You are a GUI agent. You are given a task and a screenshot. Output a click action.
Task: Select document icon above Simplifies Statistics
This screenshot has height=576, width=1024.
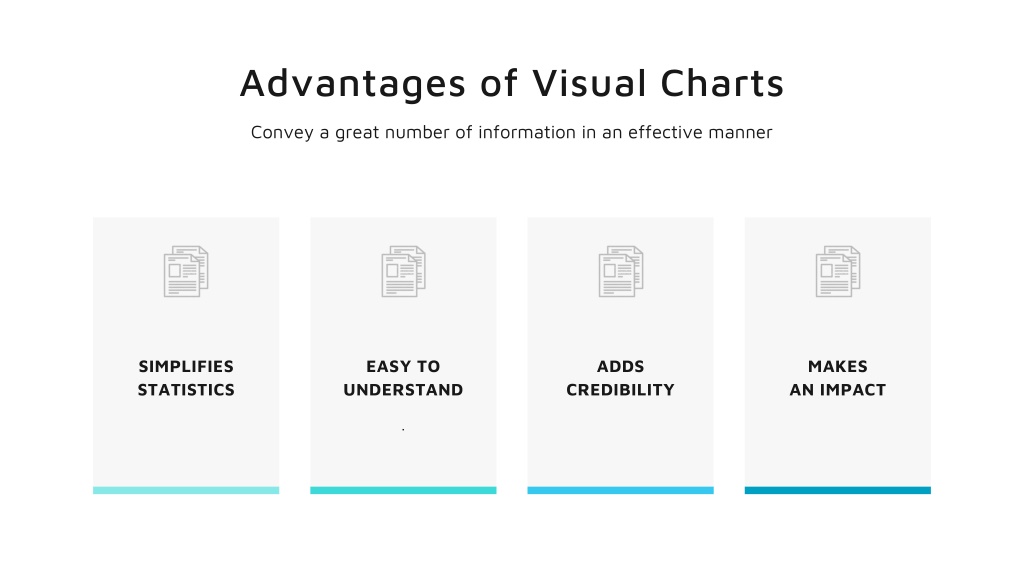(186, 272)
